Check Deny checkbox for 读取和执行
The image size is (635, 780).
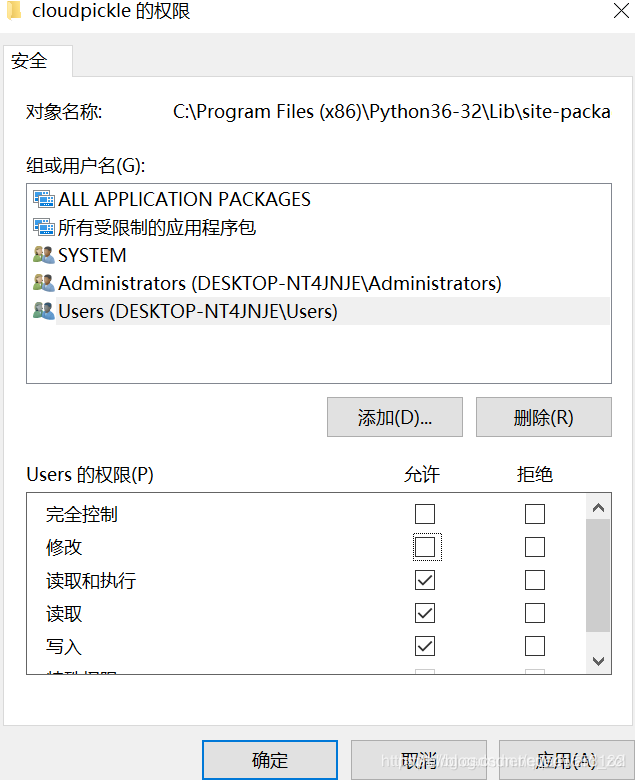pos(535,580)
